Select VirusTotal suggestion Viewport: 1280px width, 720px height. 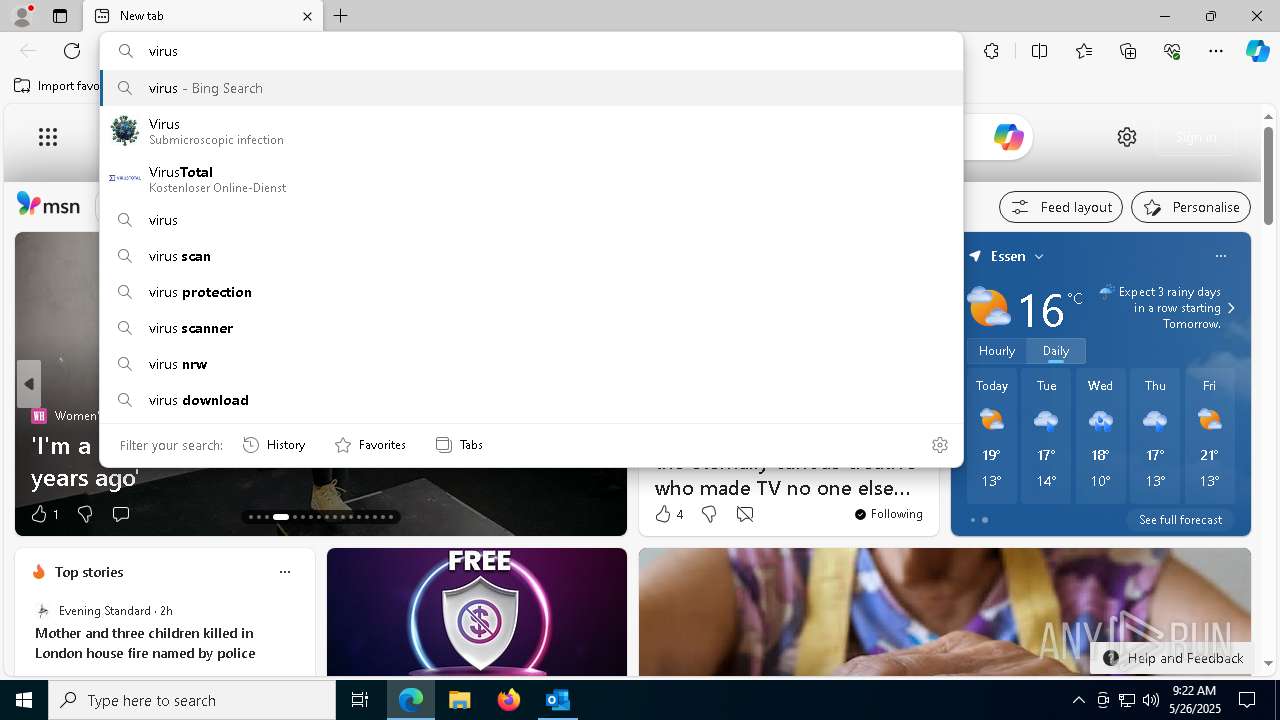pos(531,179)
